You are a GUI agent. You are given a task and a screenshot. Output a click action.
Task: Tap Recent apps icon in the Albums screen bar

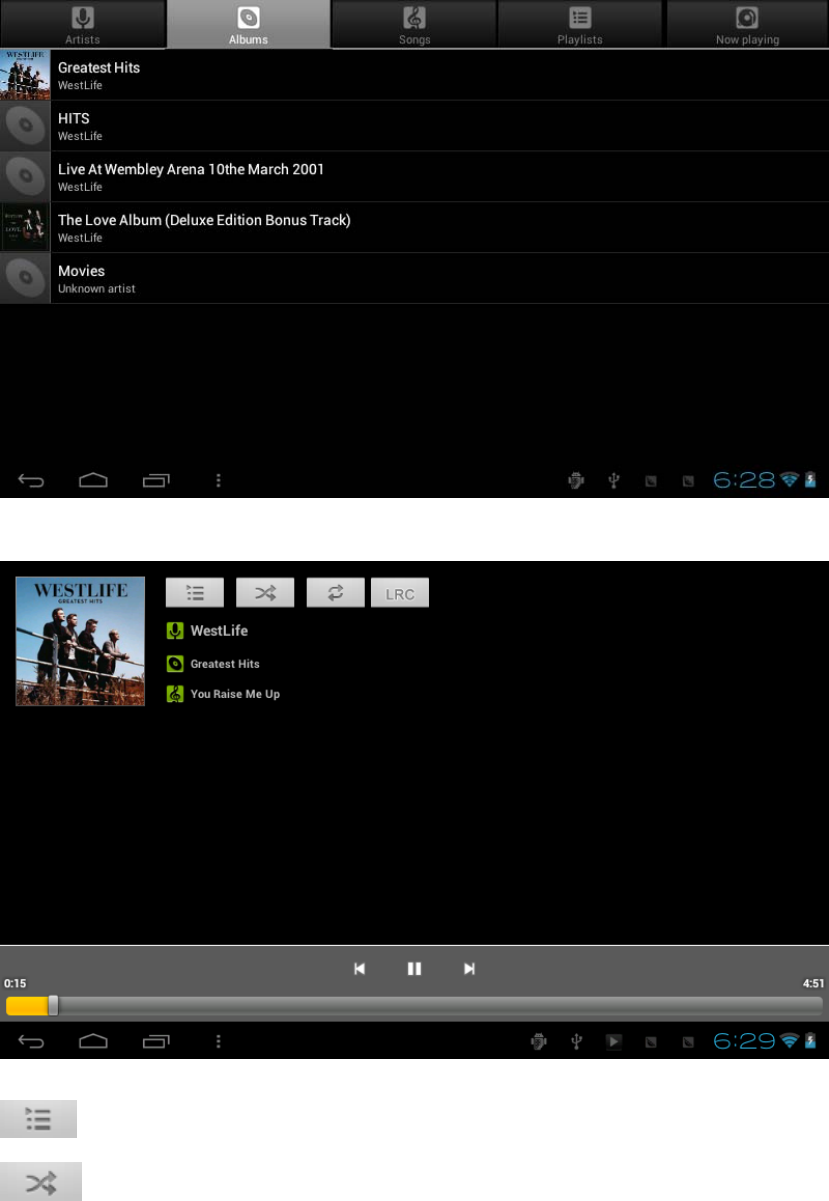(156, 481)
